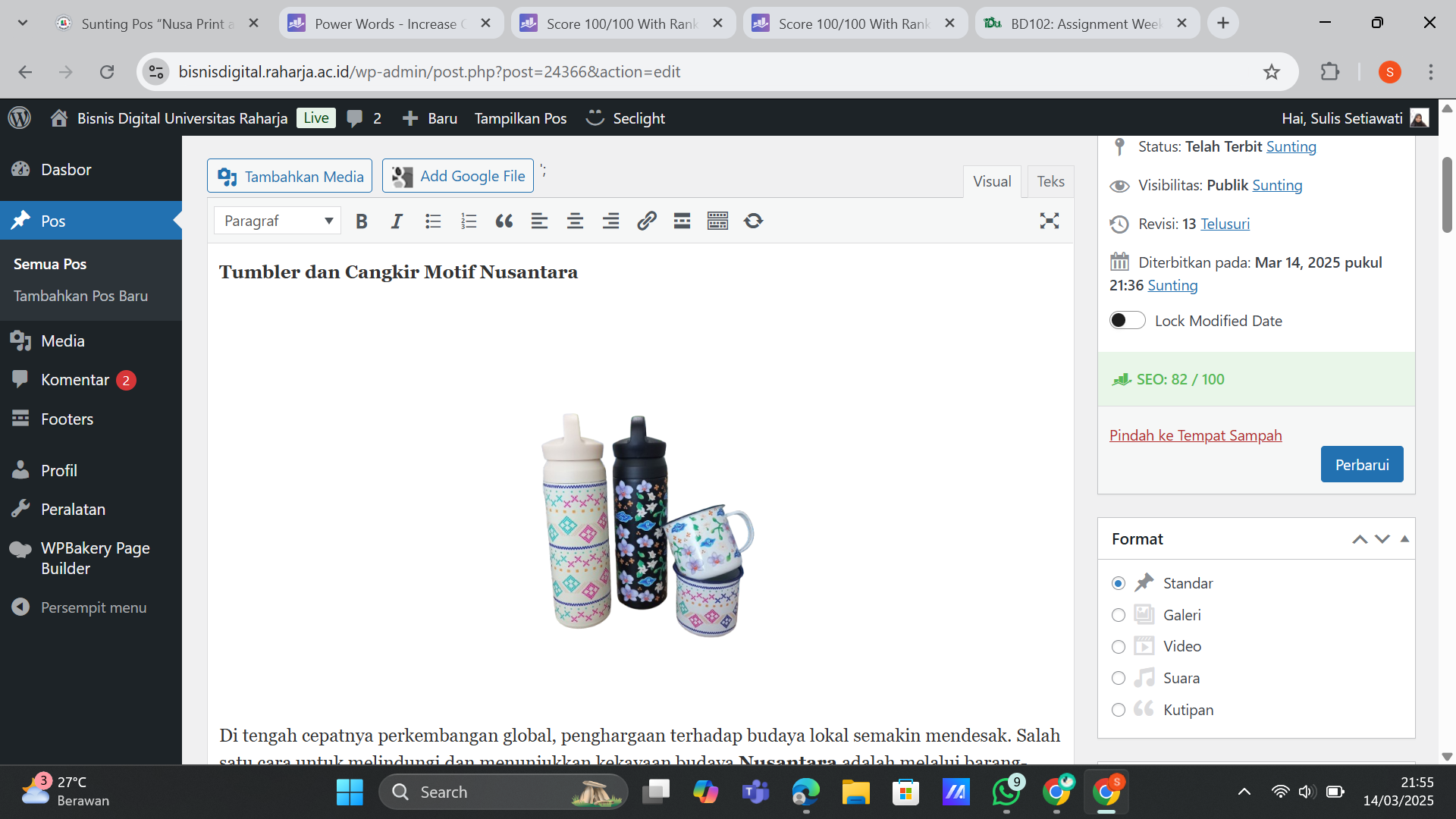The width and height of the screenshot is (1456, 819).
Task: Toggle the toolbar kitchen sink
Action: [x=717, y=221]
